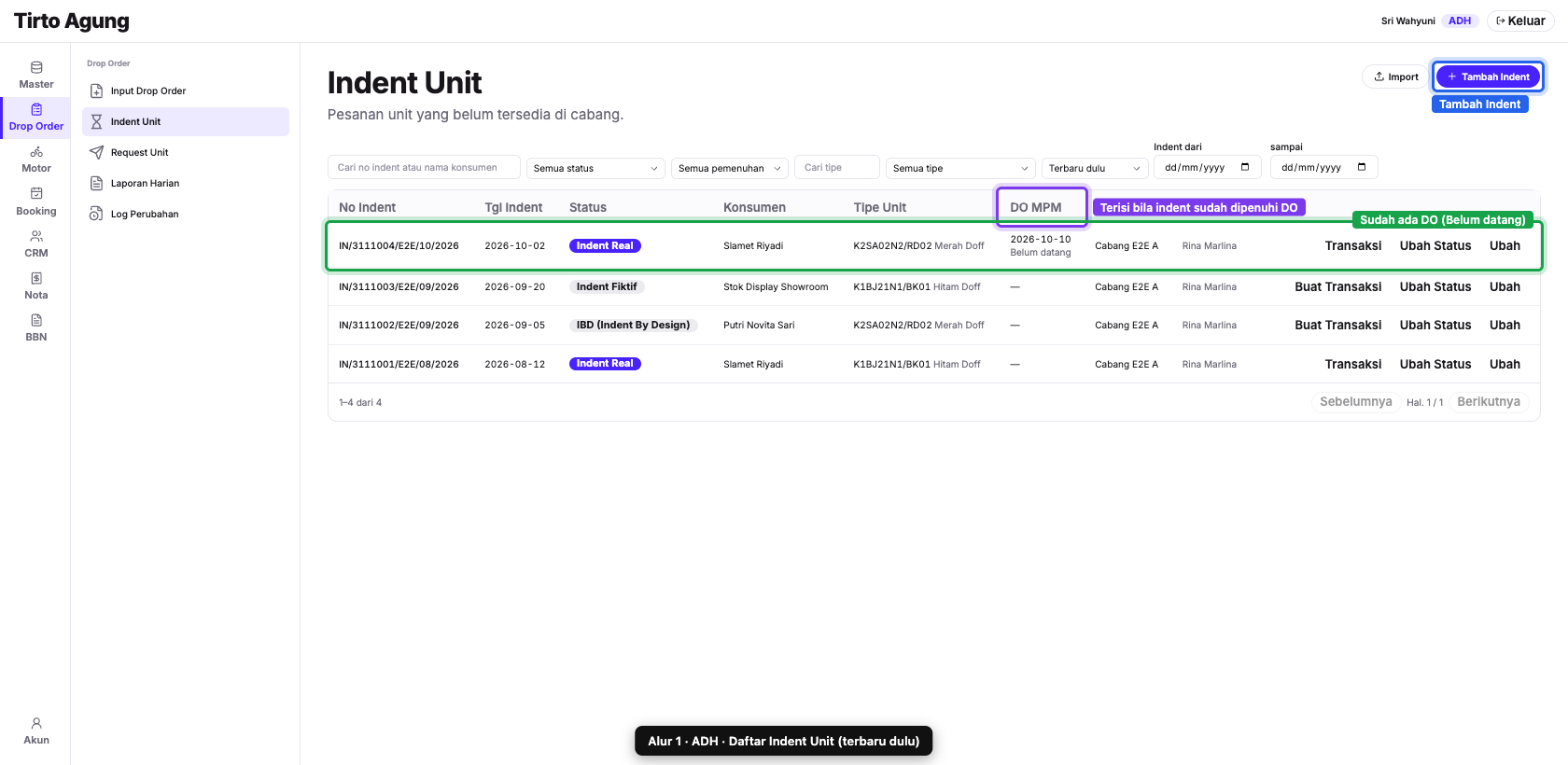Screen dimensions: 1568x765
Task: Open Log Perubahan menu item
Action: [x=186, y=214]
